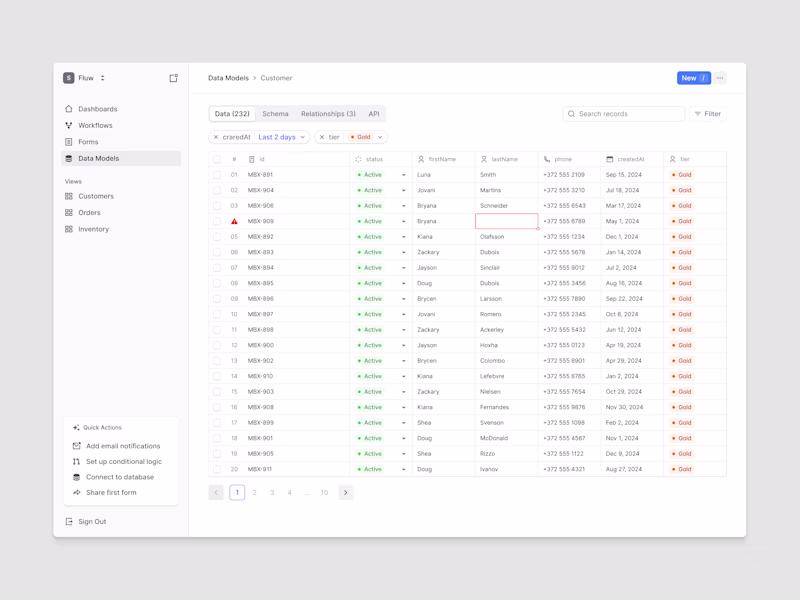Click the createdAt column calendar icon
Image resolution: width=800 pixels, height=600 pixels.
[610, 159]
